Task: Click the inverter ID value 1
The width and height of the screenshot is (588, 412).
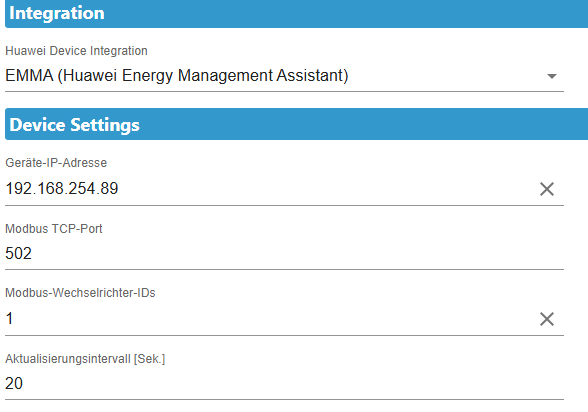Action: tap(9, 319)
